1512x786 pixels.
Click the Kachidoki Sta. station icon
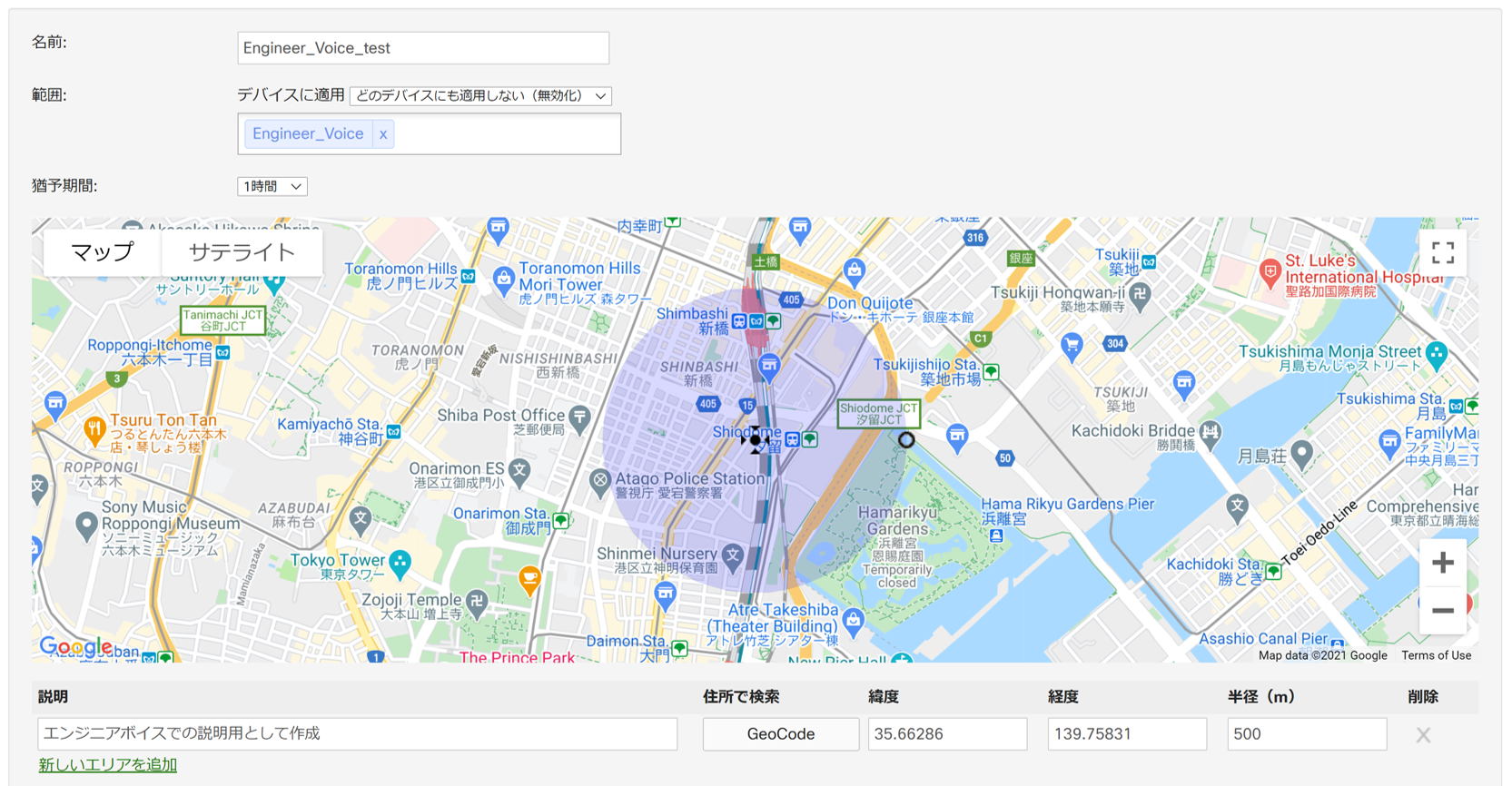point(1273,571)
